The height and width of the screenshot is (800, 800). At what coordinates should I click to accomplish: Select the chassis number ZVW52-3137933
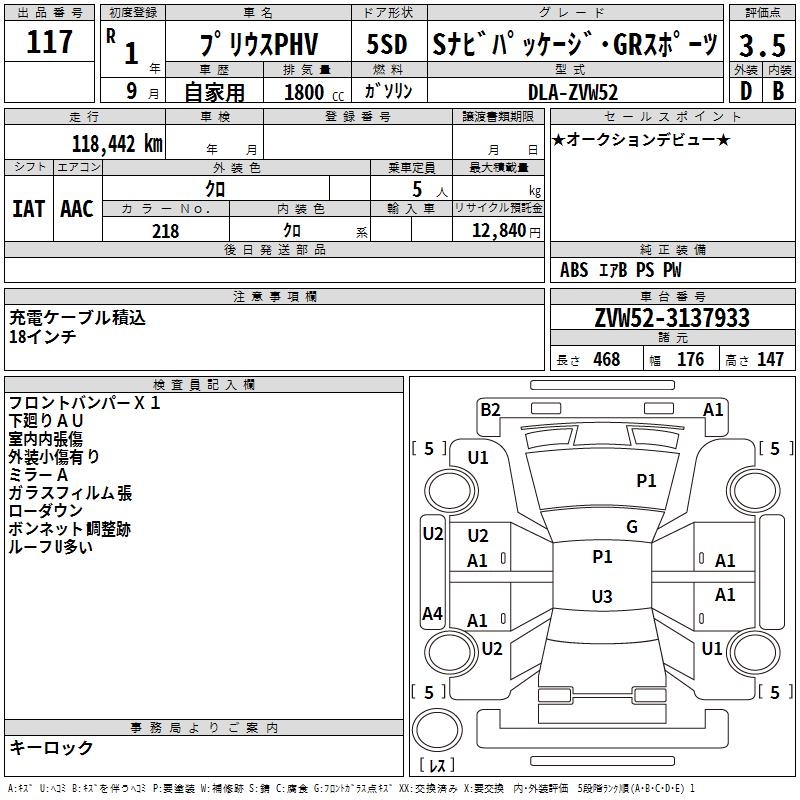(671, 319)
